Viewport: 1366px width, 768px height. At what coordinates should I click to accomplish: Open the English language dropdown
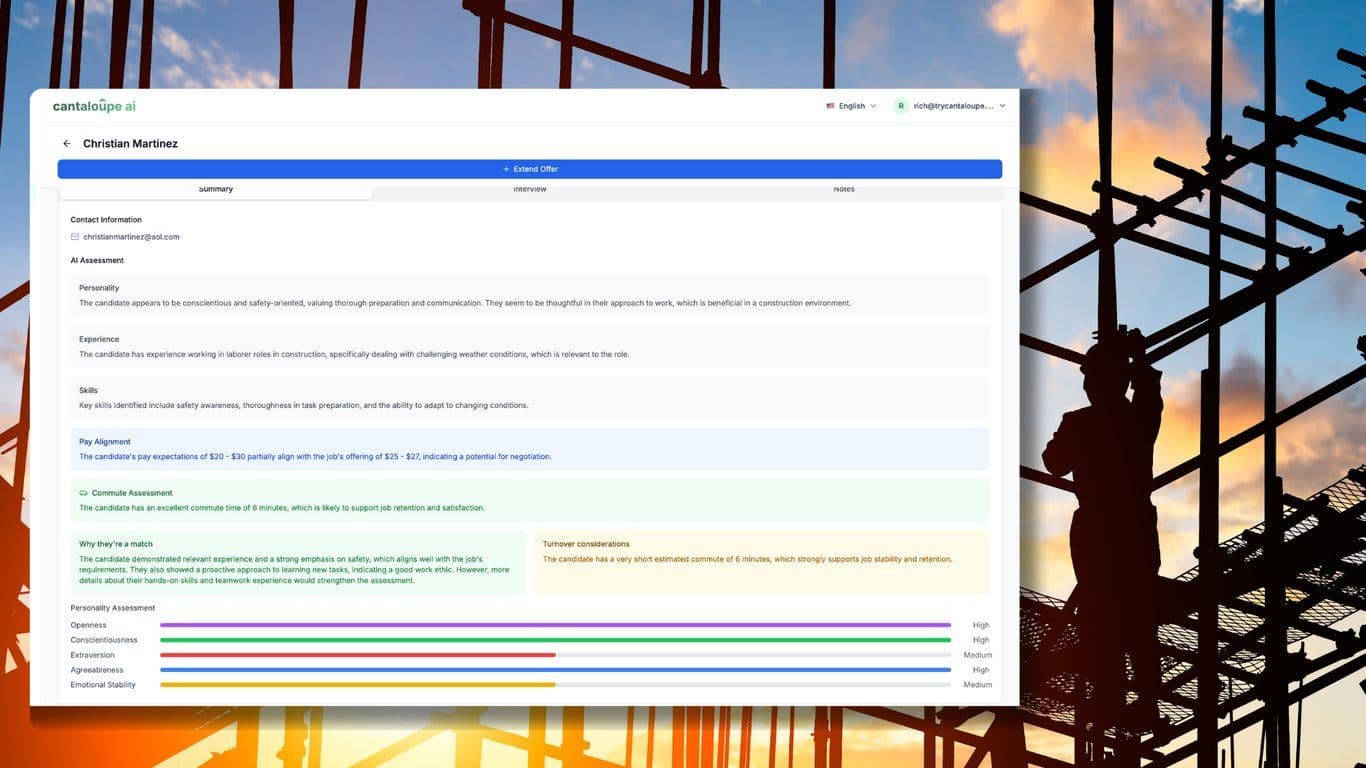851,105
